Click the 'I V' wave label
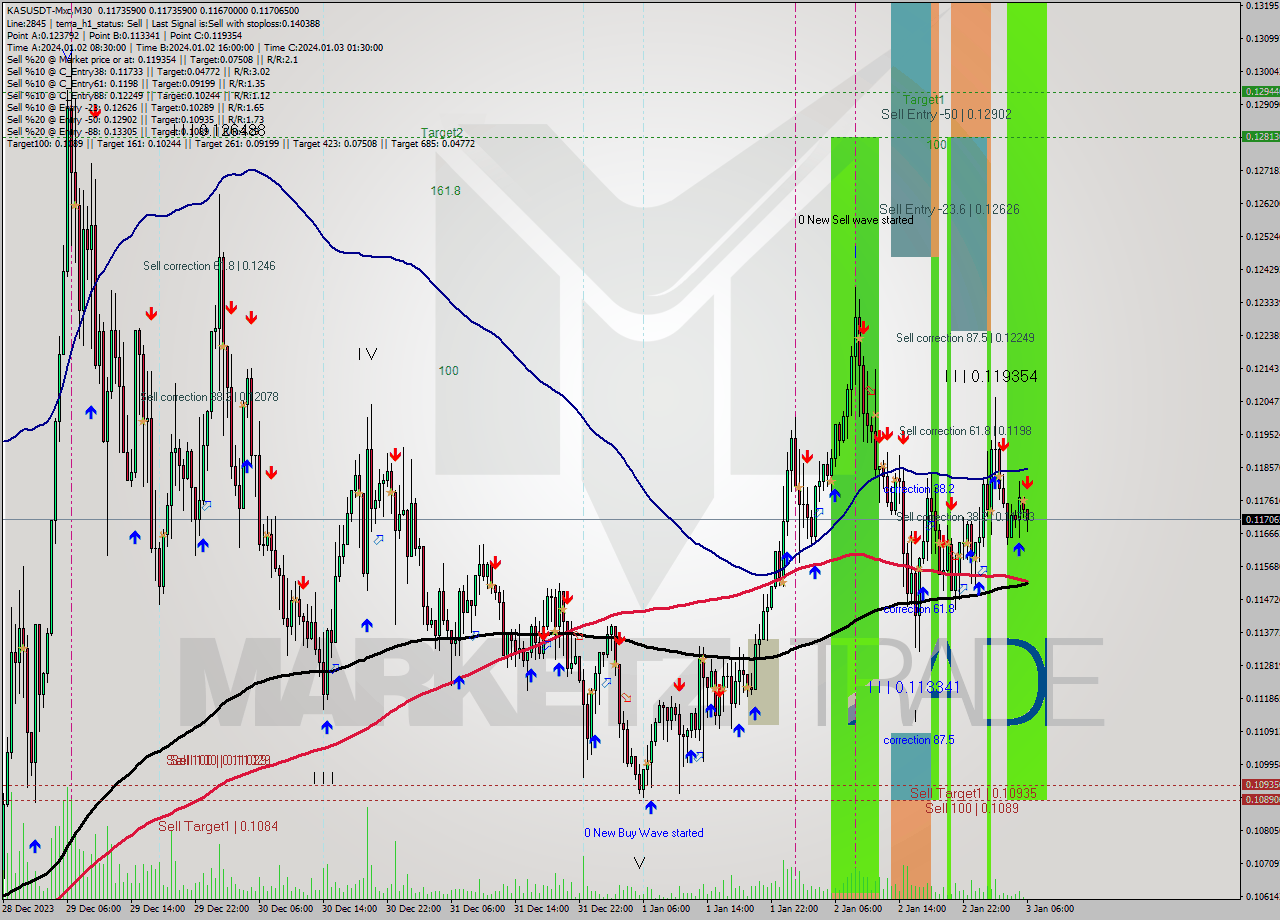Screen dimensions: 1280x920 coord(368,354)
